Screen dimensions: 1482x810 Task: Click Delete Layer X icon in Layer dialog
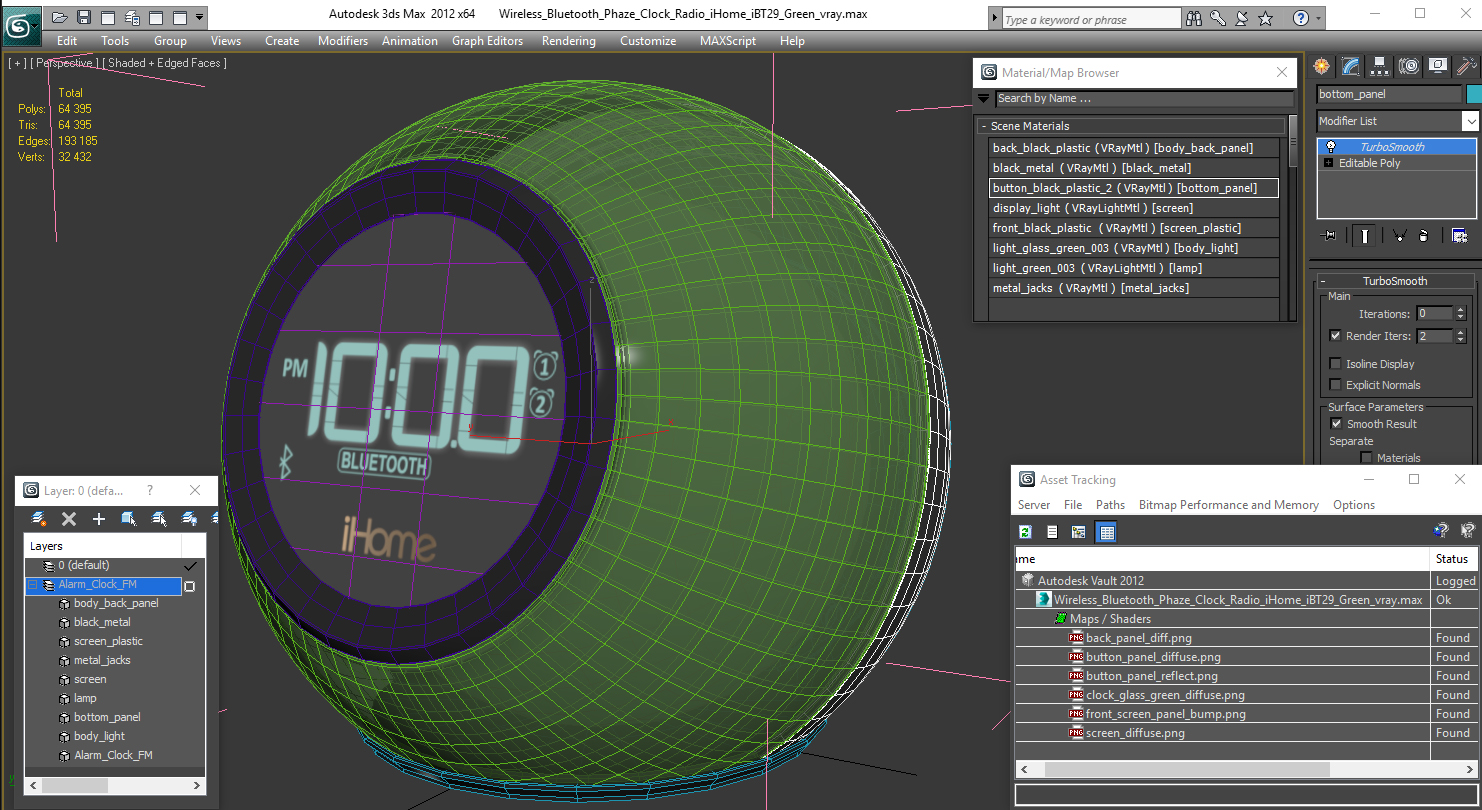(69, 518)
